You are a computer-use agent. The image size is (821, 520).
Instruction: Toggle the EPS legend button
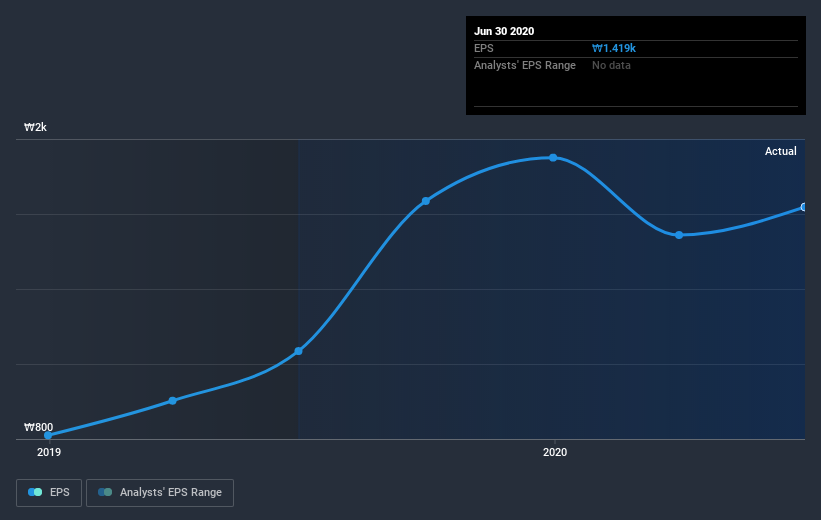click(49, 492)
